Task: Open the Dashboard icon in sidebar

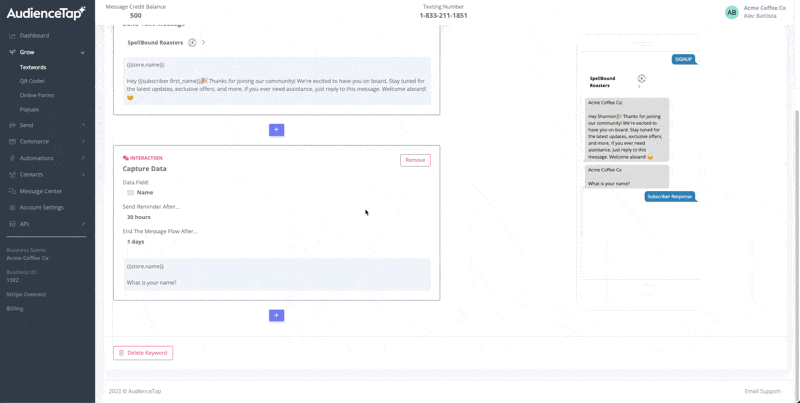Action: tap(12, 36)
